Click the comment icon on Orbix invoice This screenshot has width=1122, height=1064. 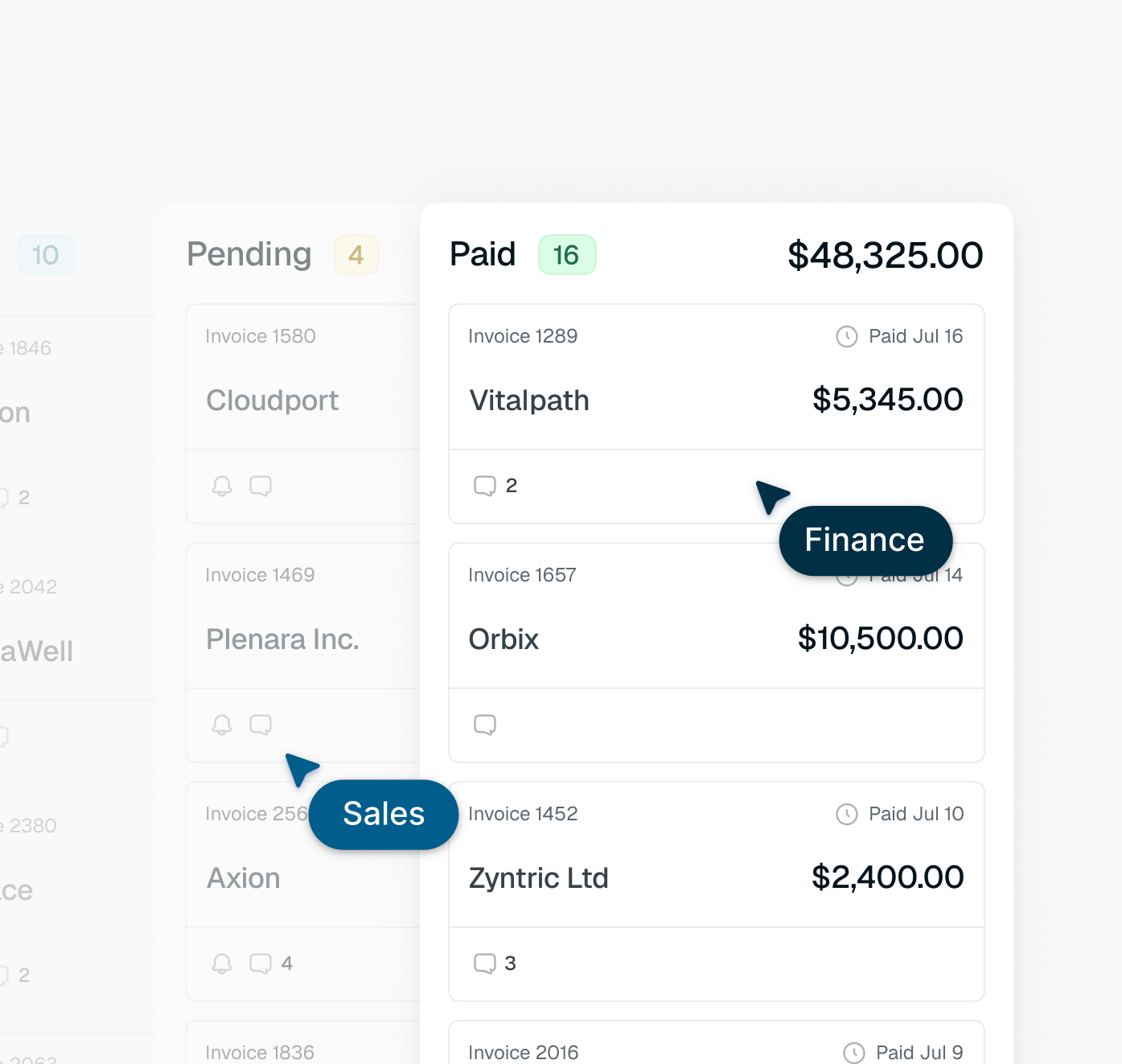[485, 725]
